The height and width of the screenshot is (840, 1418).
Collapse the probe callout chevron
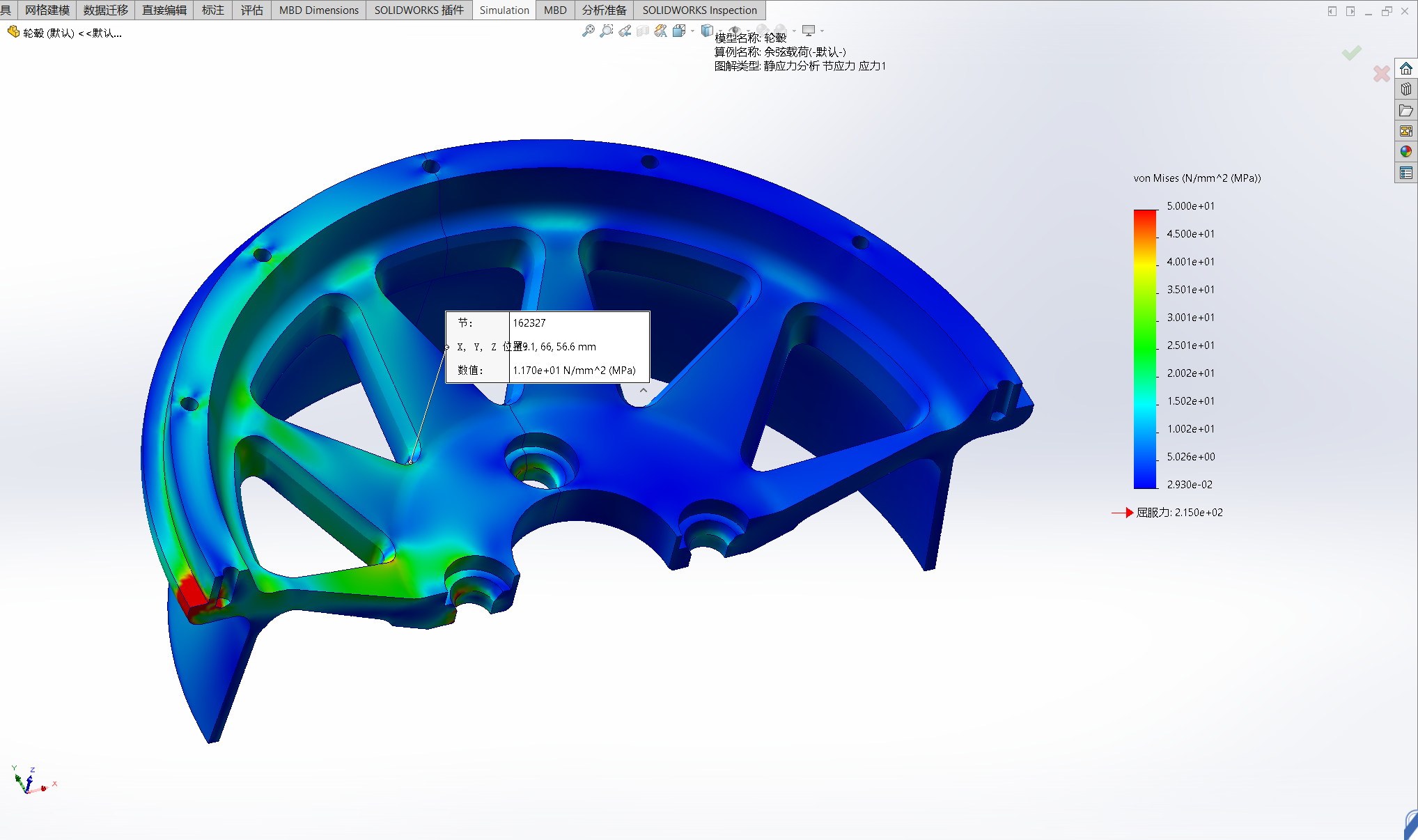tap(644, 391)
